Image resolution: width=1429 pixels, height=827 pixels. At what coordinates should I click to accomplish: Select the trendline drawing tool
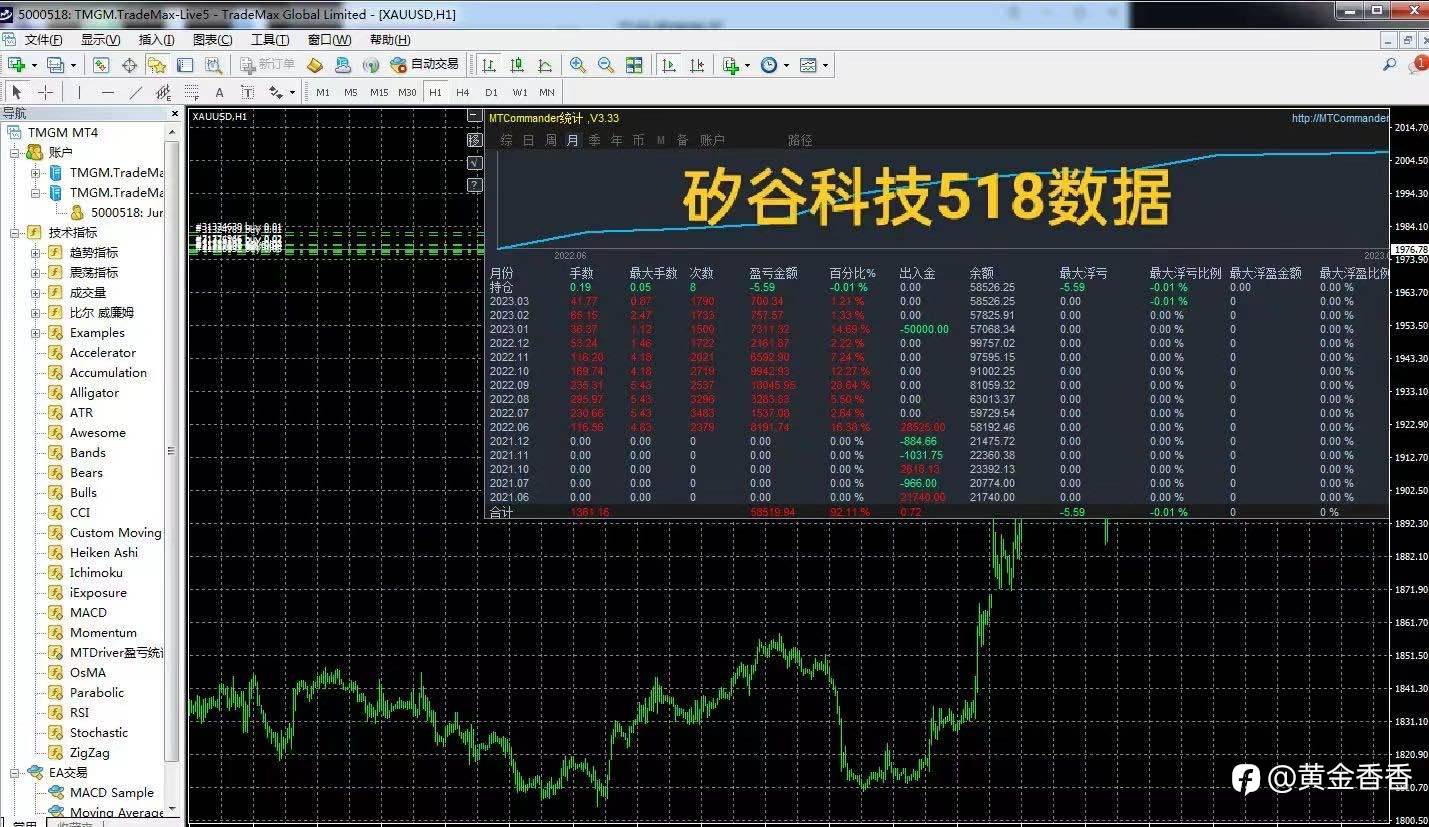pyautogui.click(x=135, y=92)
